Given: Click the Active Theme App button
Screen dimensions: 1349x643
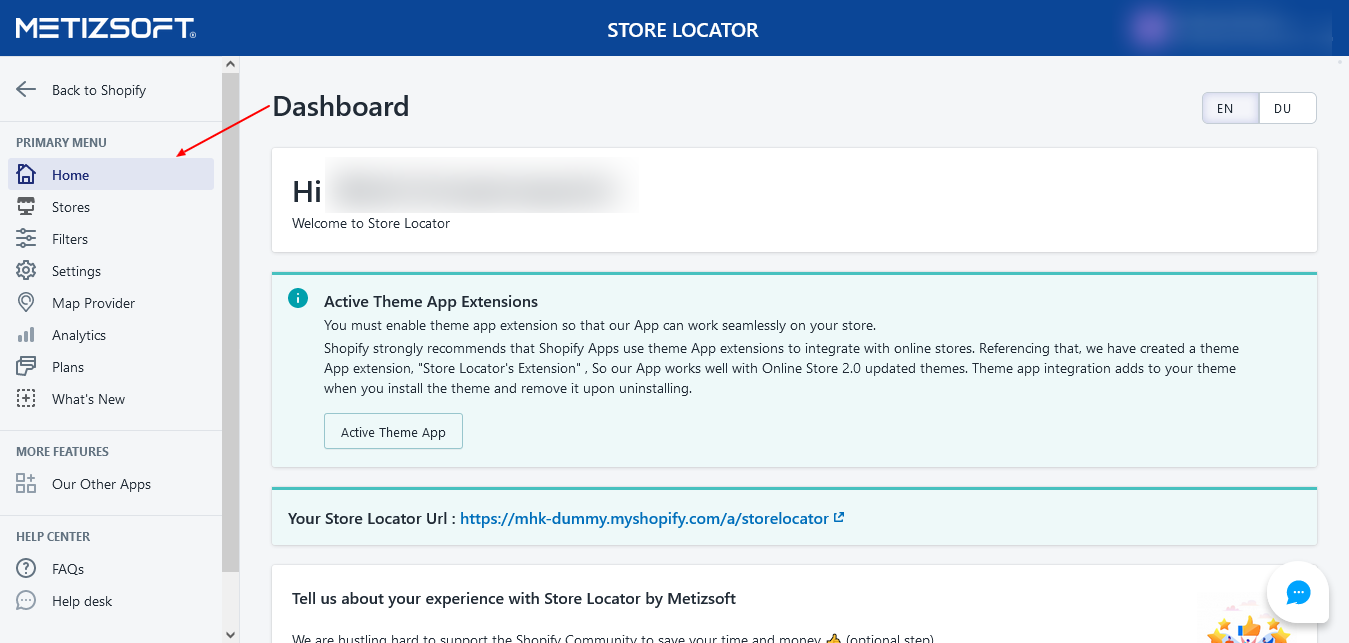Looking at the screenshot, I should coord(393,432).
